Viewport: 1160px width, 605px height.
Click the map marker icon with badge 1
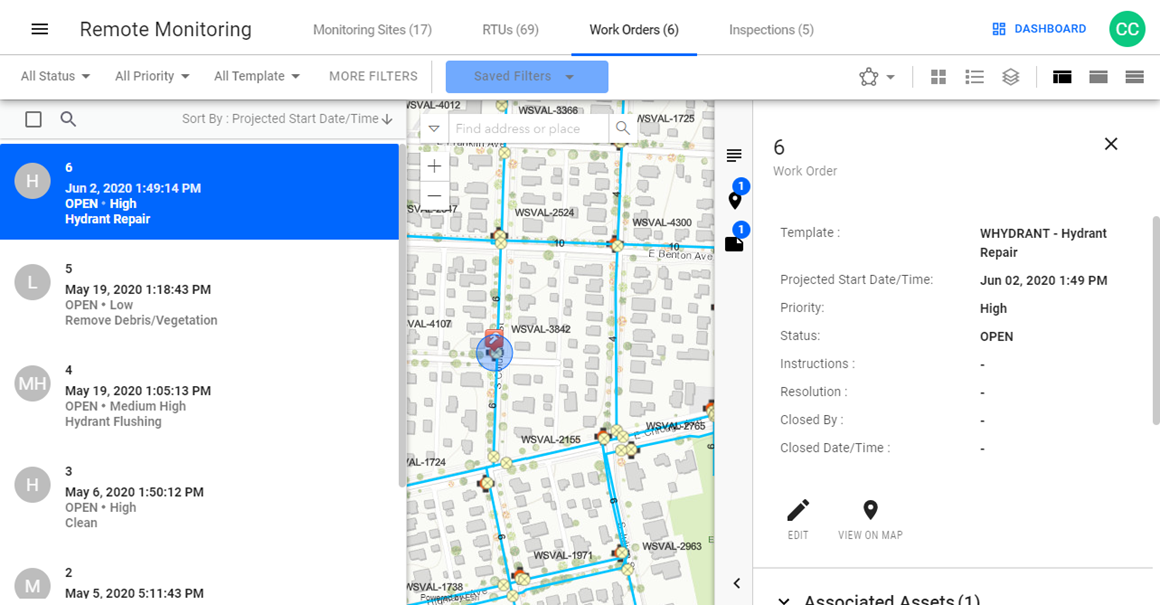coord(735,200)
